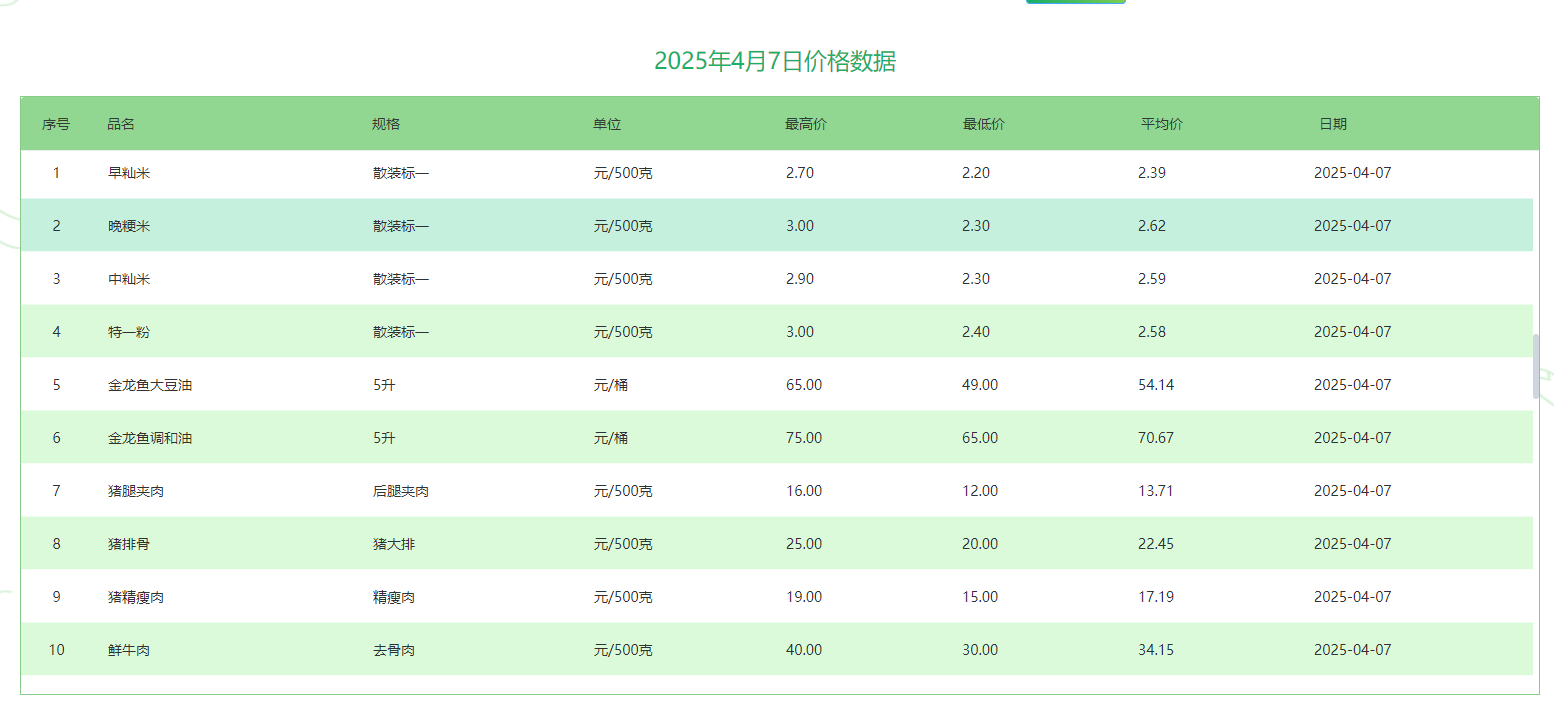
Task: Select the highlighted 晚粳米 row name
Action: (129, 226)
